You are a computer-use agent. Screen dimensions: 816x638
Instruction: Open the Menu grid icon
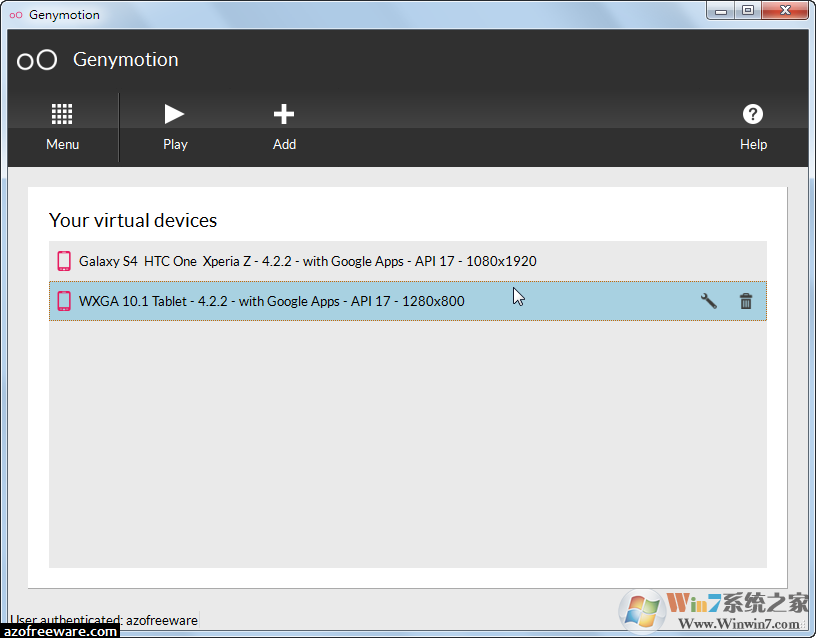click(x=62, y=114)
